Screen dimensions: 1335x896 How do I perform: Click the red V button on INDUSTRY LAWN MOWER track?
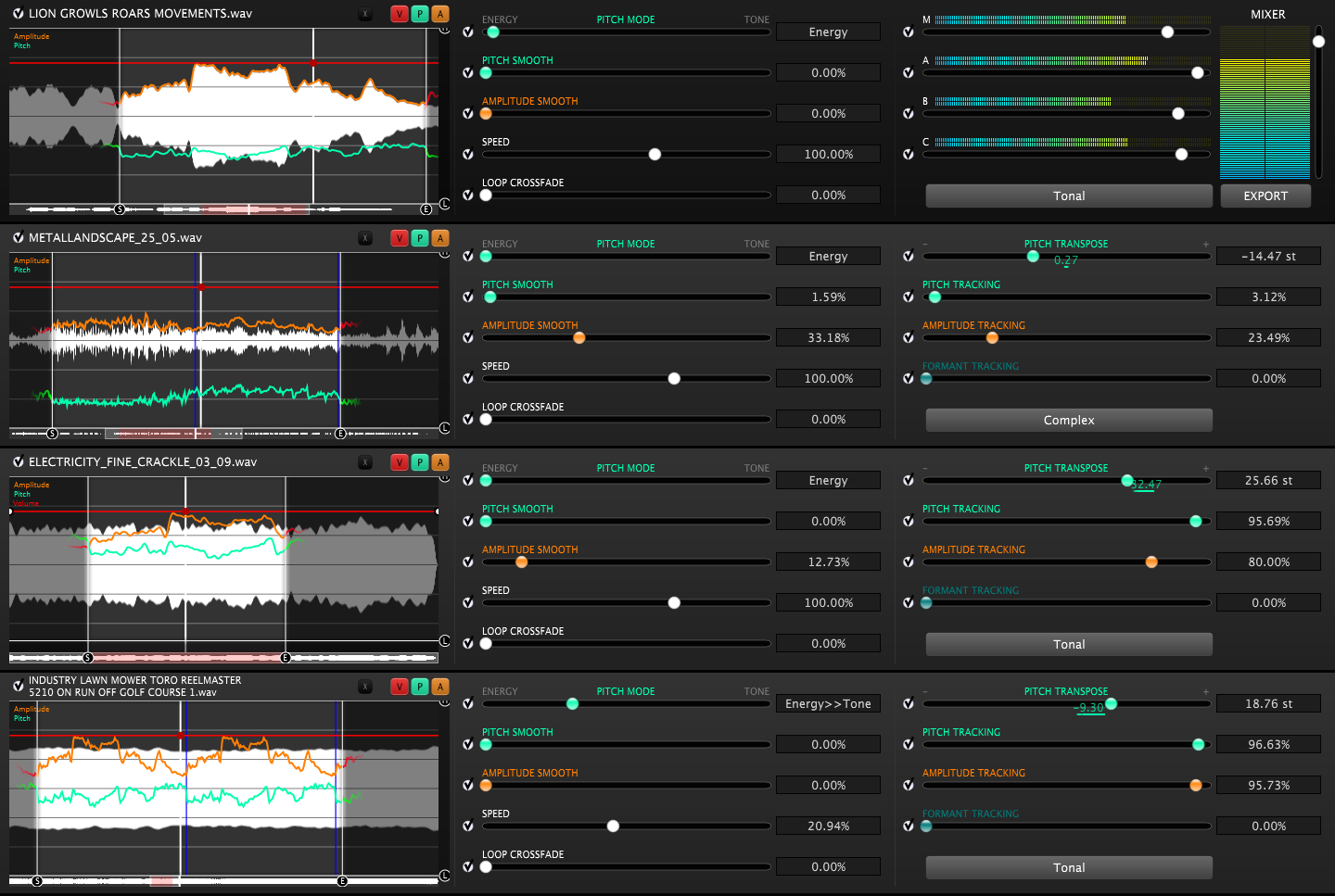click(x=399, y=687)
